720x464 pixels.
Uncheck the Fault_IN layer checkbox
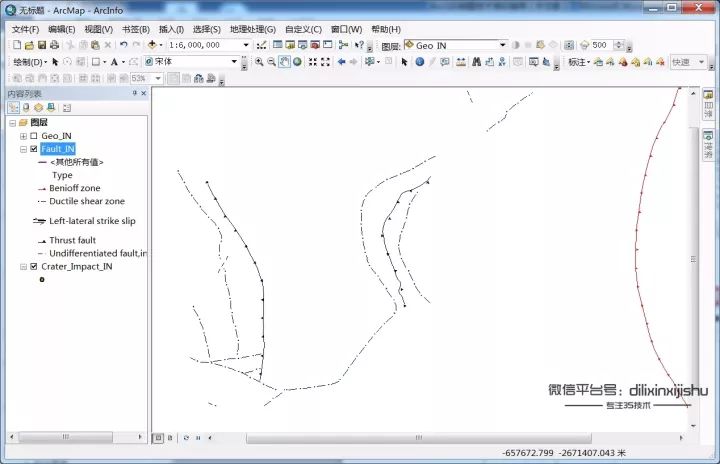tap(34, 149)
